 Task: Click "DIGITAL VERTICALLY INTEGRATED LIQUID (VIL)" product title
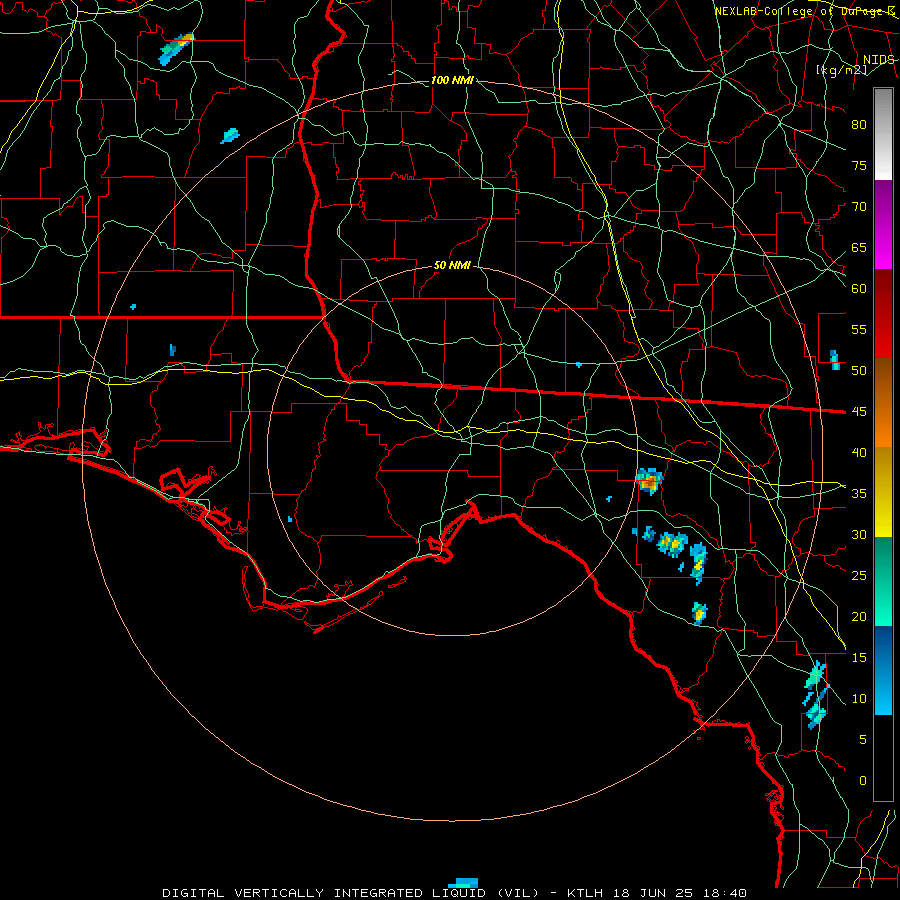tap(351, 893)
